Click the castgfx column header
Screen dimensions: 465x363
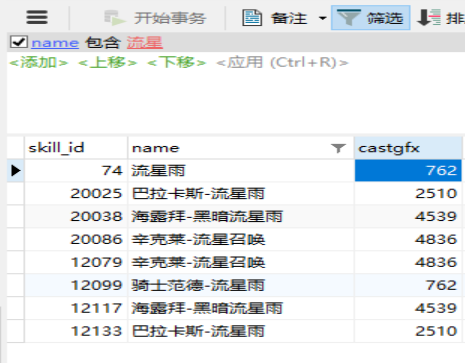pos(408,148)
